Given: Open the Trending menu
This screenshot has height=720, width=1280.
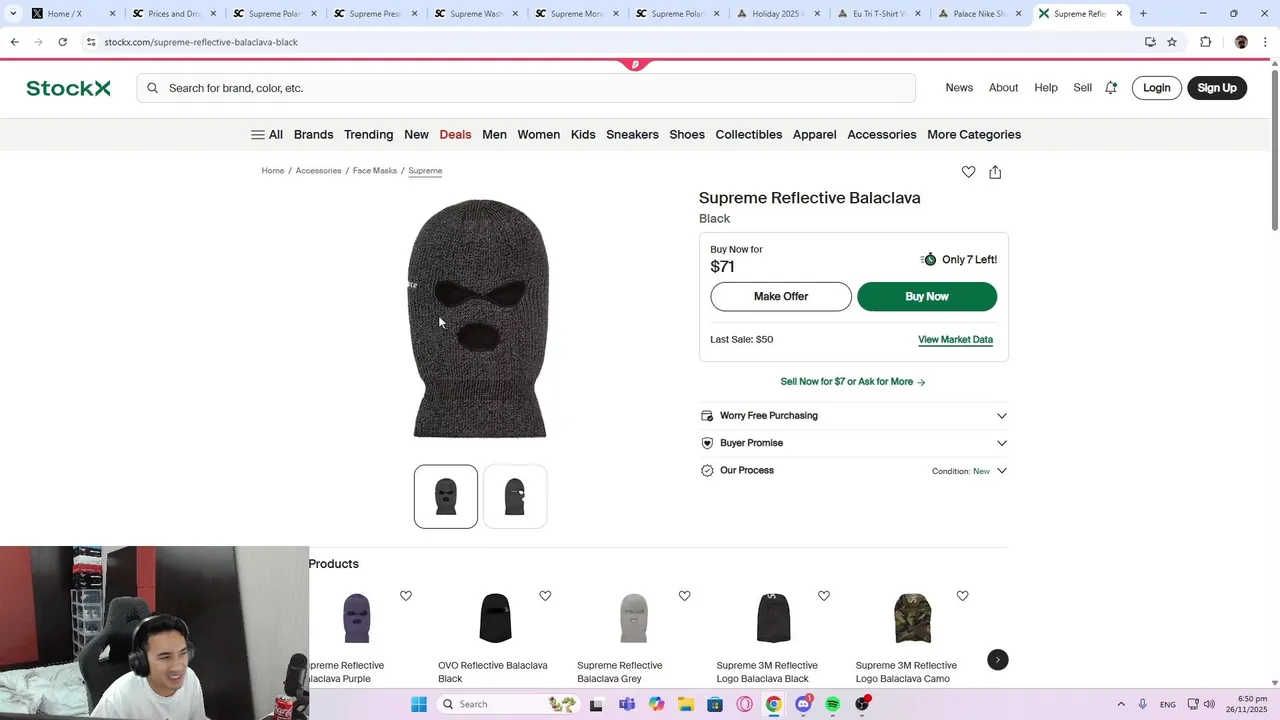Looking at the screenshot, I should coord(368,135).
